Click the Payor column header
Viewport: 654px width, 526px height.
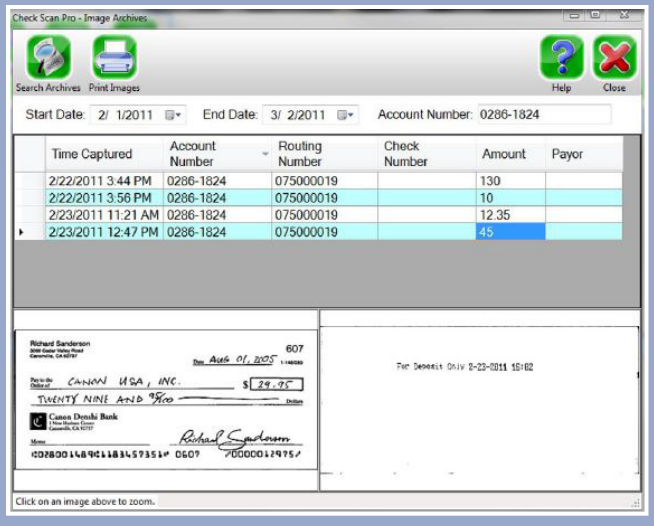[567, 154]
